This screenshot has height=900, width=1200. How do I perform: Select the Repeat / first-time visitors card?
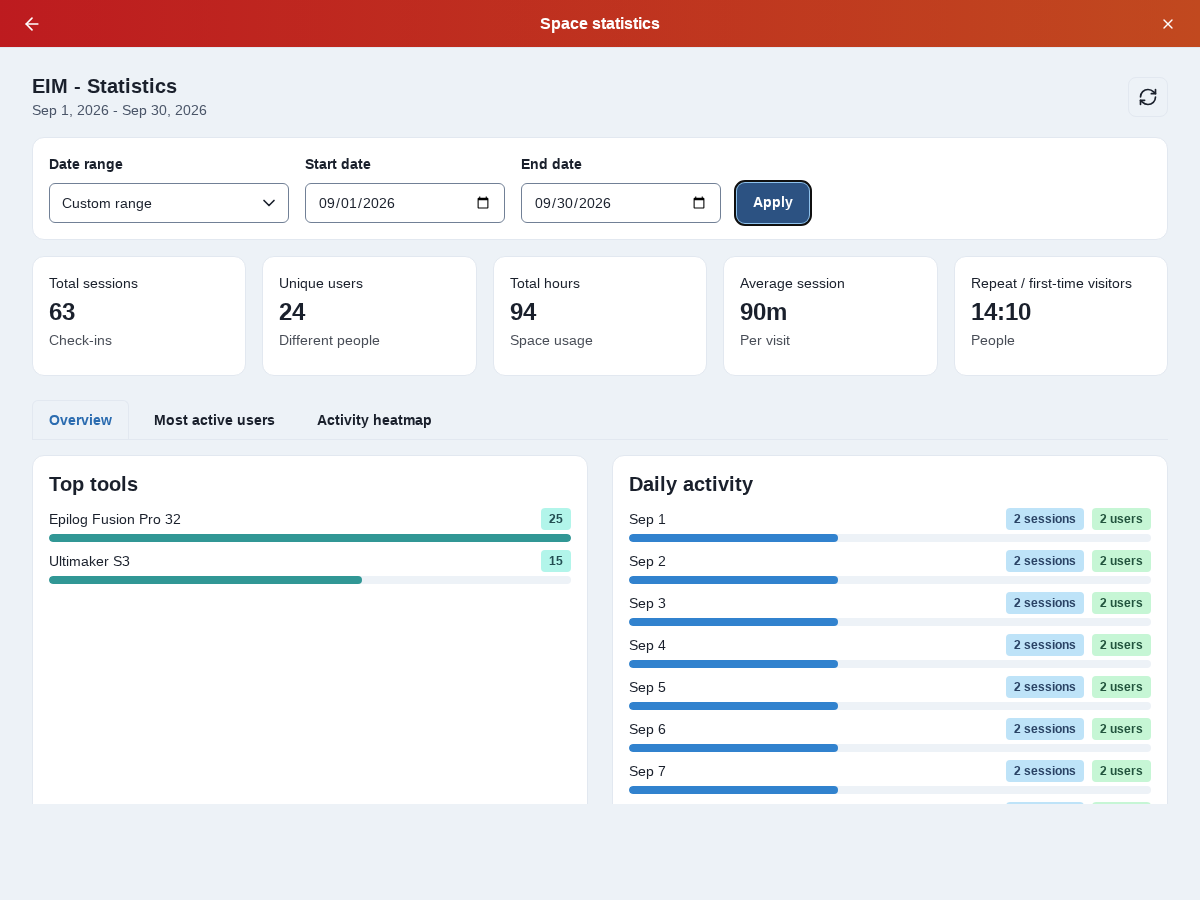click(x=1061, y=316)
